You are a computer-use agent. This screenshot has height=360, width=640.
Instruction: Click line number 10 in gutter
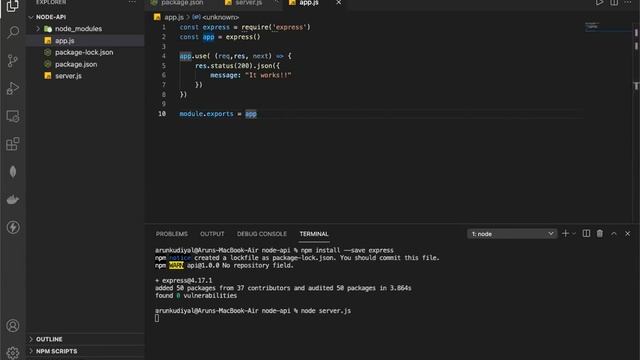pos(162,114)
